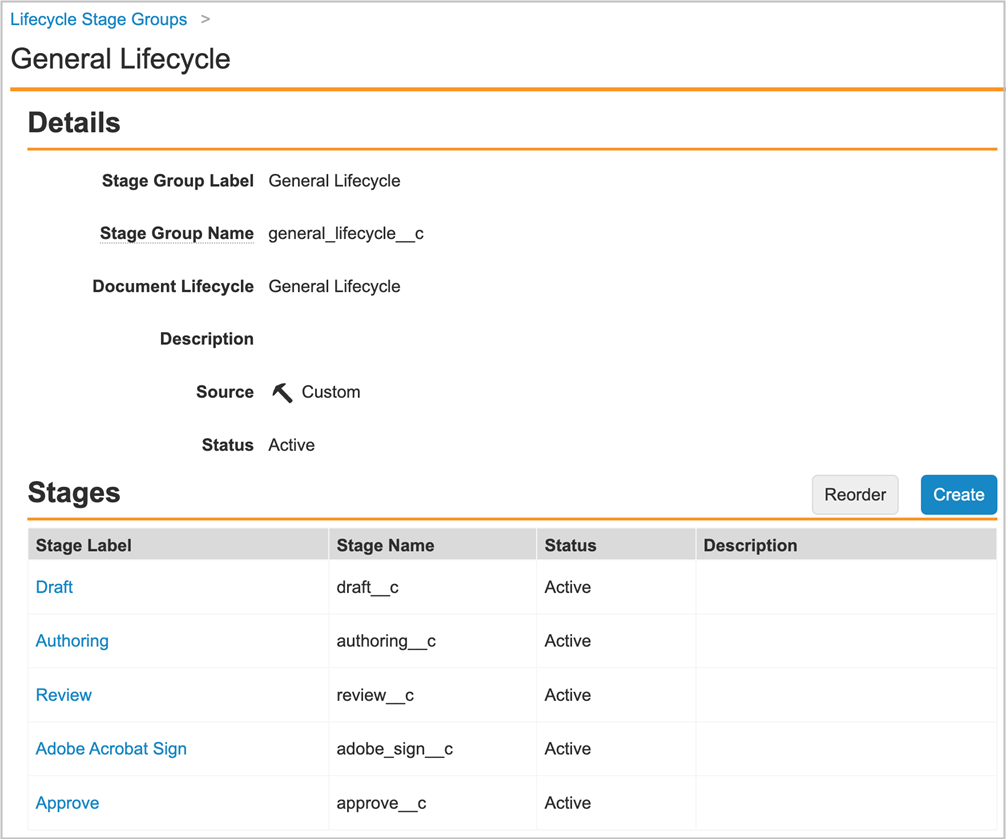Click the Stage Group Name field label
1006x839 pixels.
pos(177,234)
